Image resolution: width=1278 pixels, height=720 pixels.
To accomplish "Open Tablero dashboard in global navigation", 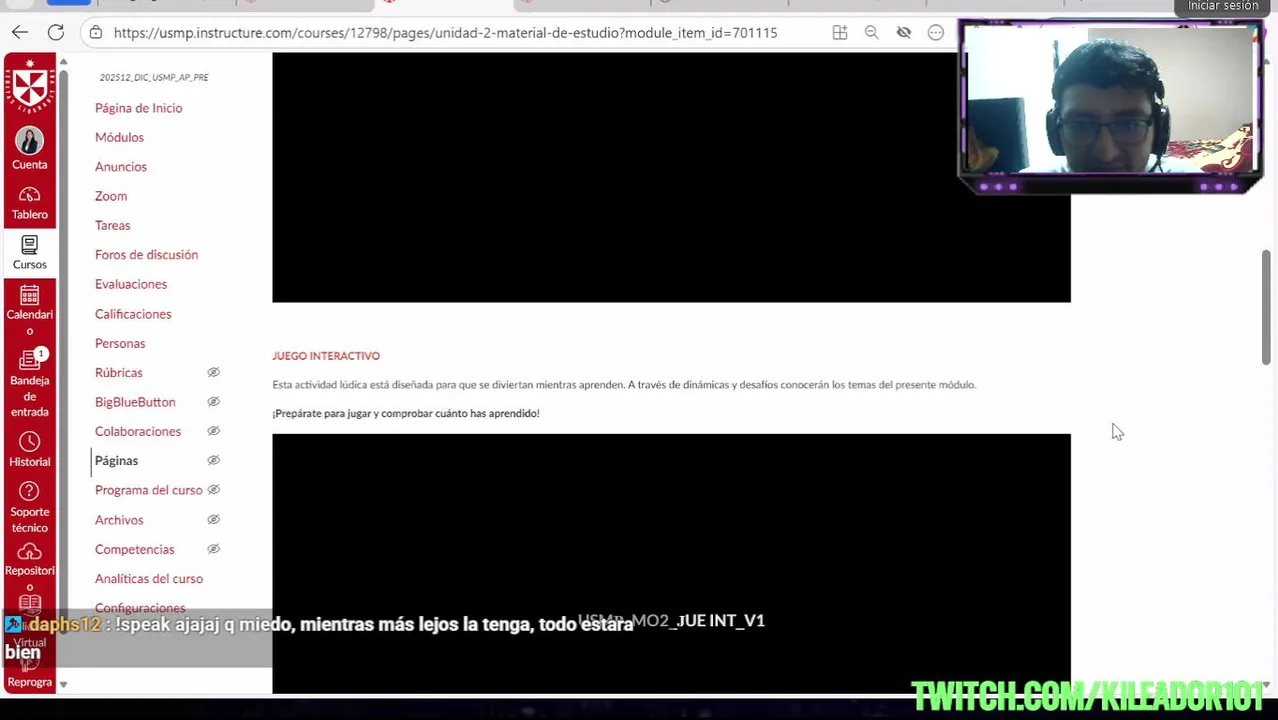I will click(30, 203).
